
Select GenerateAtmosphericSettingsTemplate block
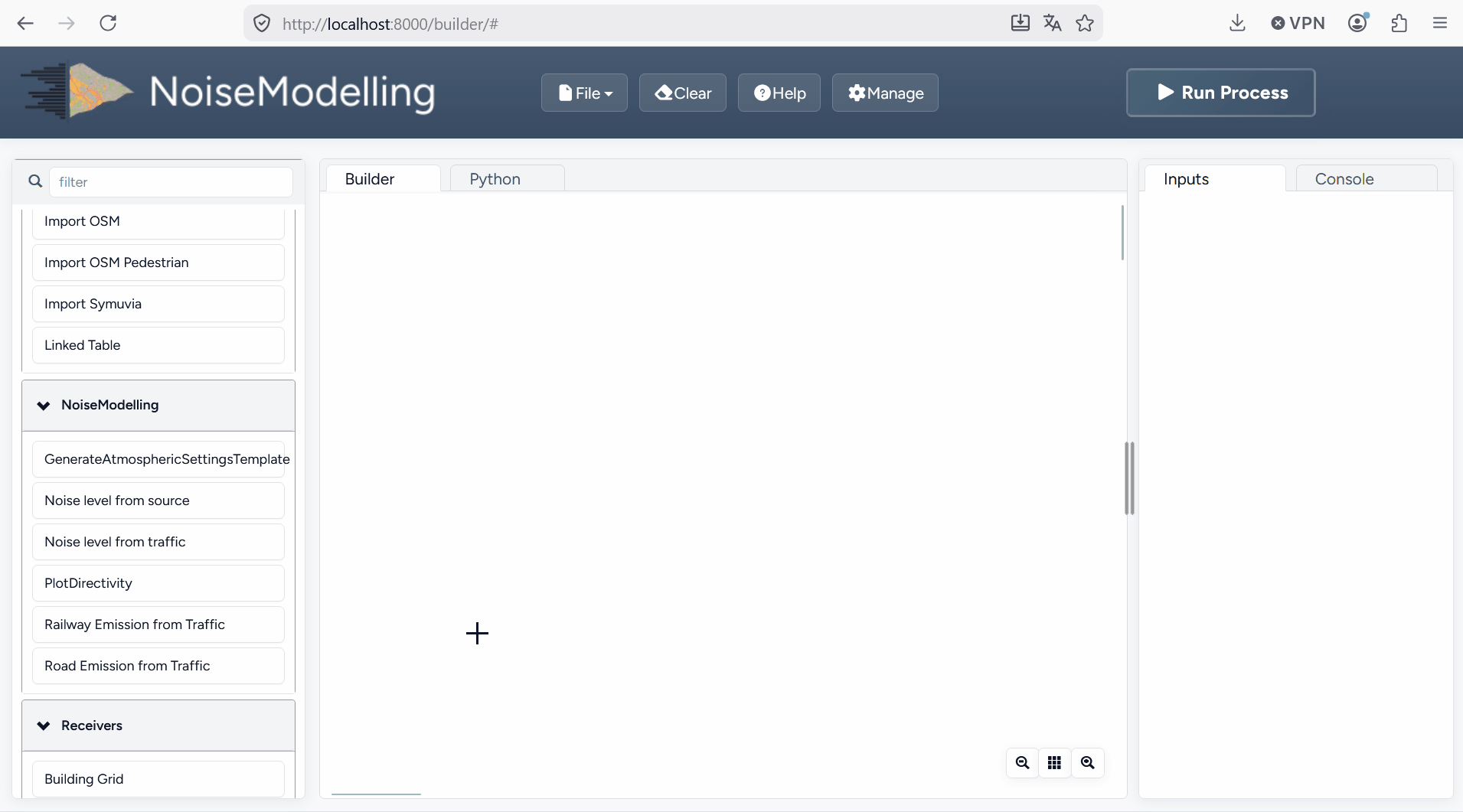(x=158, y=459)
